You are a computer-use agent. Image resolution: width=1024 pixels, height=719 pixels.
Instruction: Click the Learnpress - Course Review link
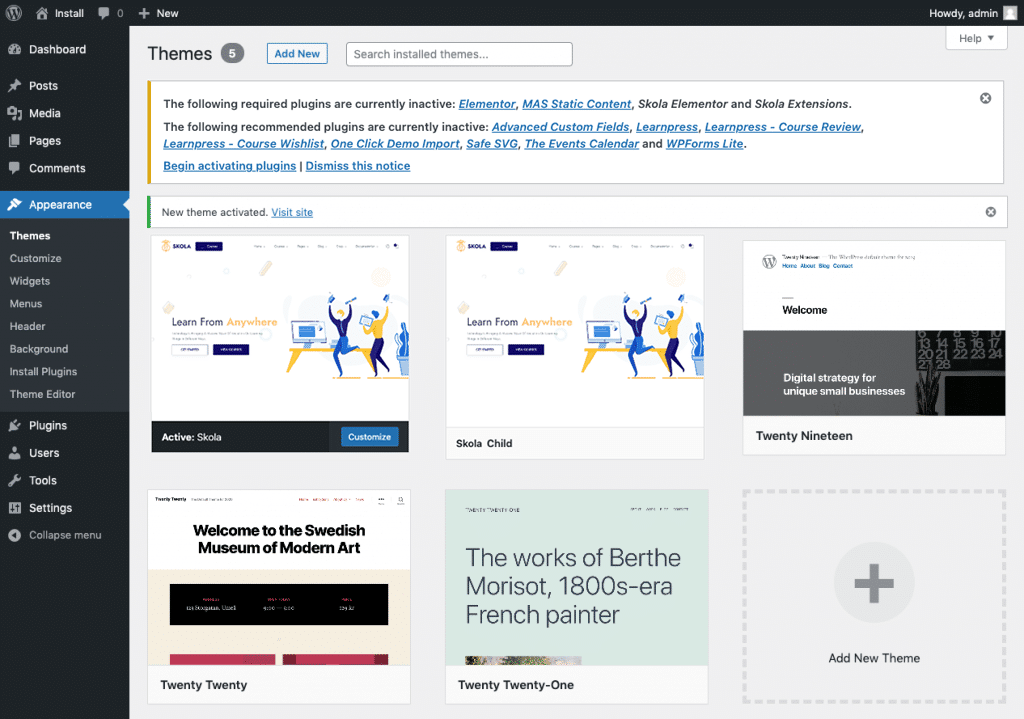coord(783,127)
